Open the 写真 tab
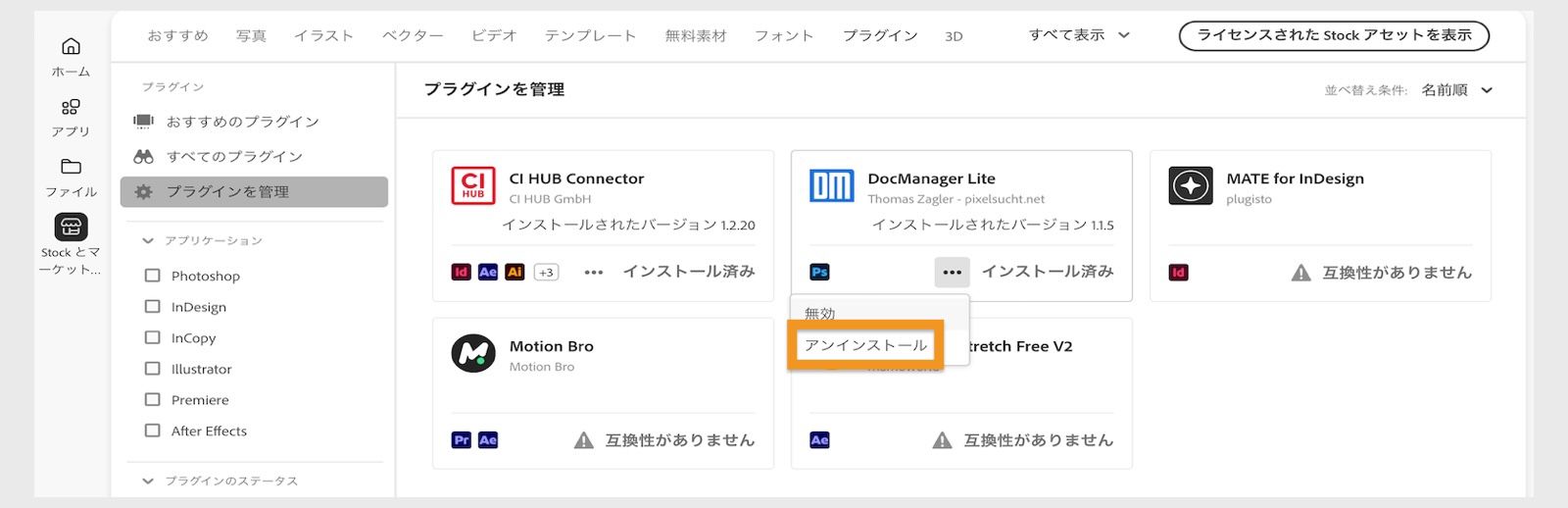 (x=251, y=35)
